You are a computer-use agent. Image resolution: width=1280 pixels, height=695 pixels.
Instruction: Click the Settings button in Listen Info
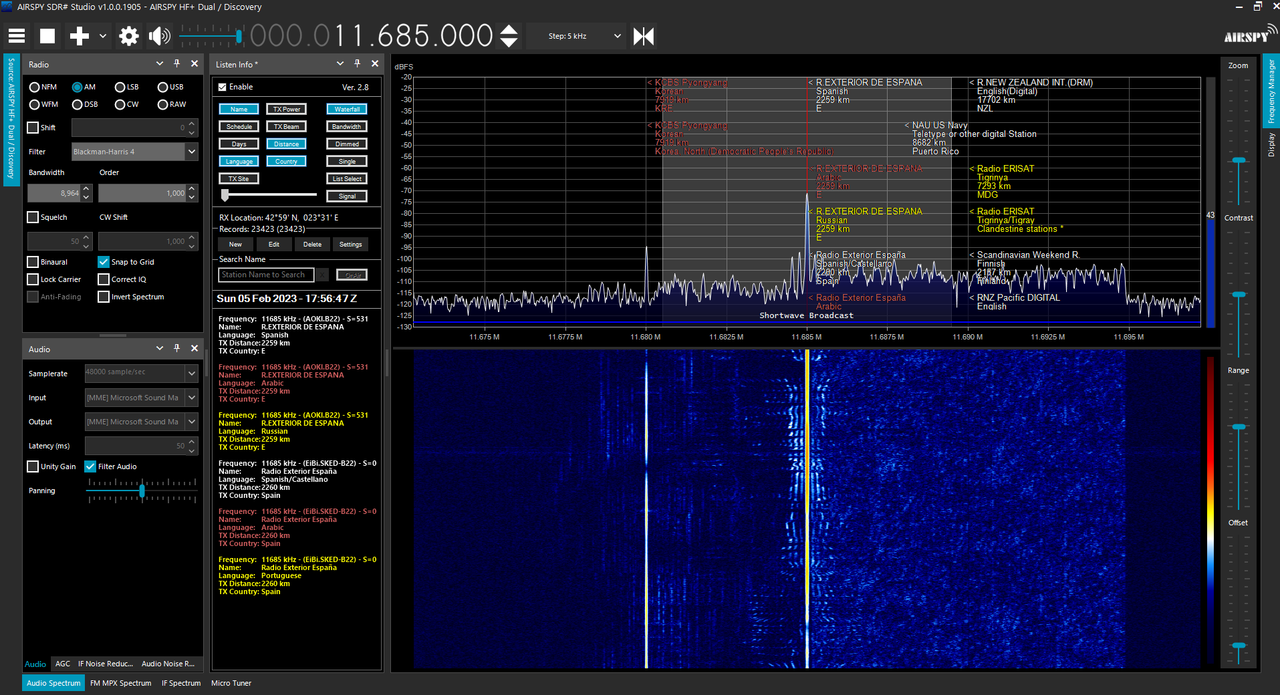pyautogui.click(x=350, y=244)
